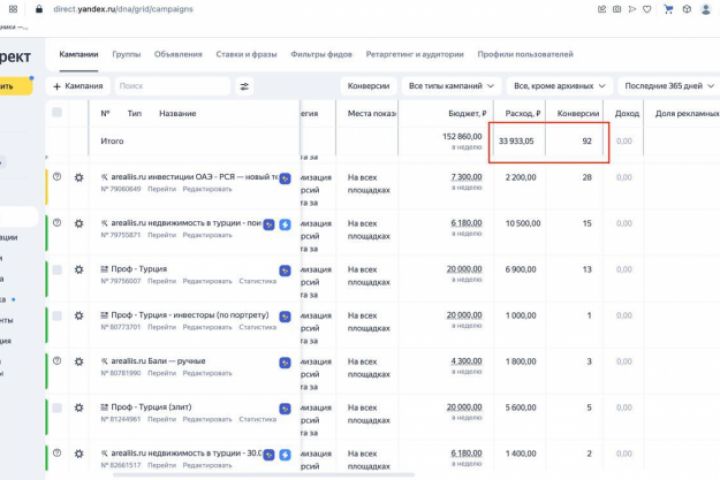Image resolution: width=720 pixels, height=480 pixels.
Task: Click the horizontal table scrollbar
Action: (264, 475)
